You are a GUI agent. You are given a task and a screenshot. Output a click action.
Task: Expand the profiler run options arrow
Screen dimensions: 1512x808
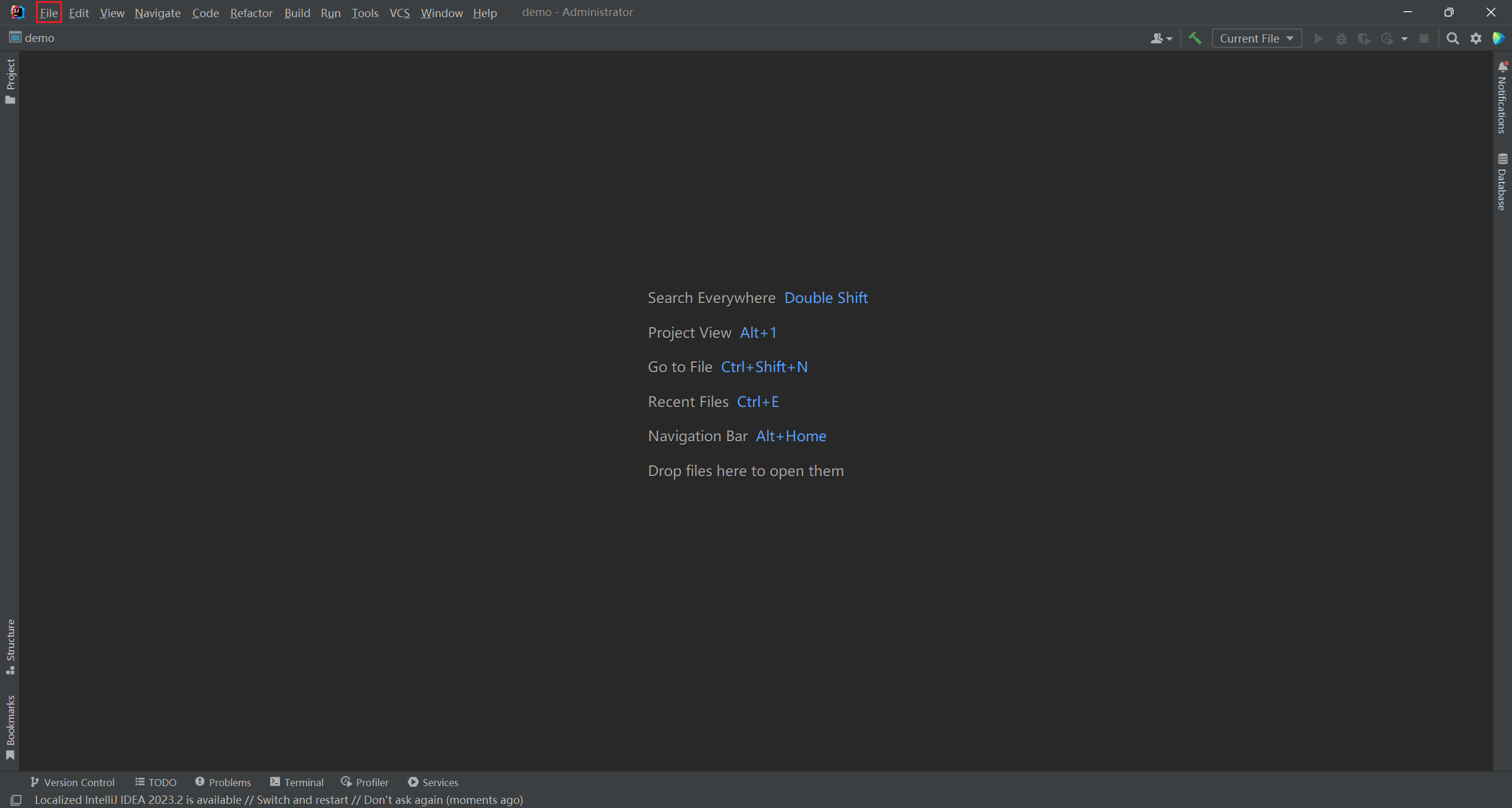(x=1405, y=38)
